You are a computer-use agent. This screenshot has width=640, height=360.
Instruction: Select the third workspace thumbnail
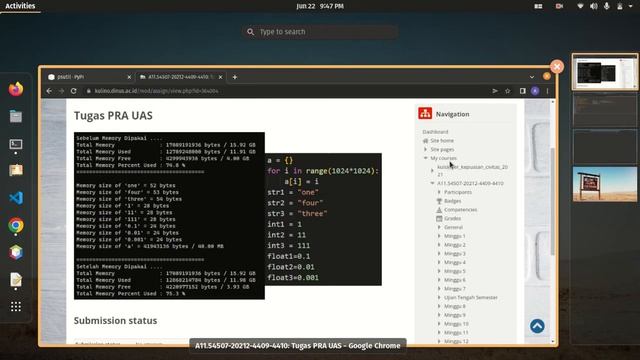tap(604, 146)
